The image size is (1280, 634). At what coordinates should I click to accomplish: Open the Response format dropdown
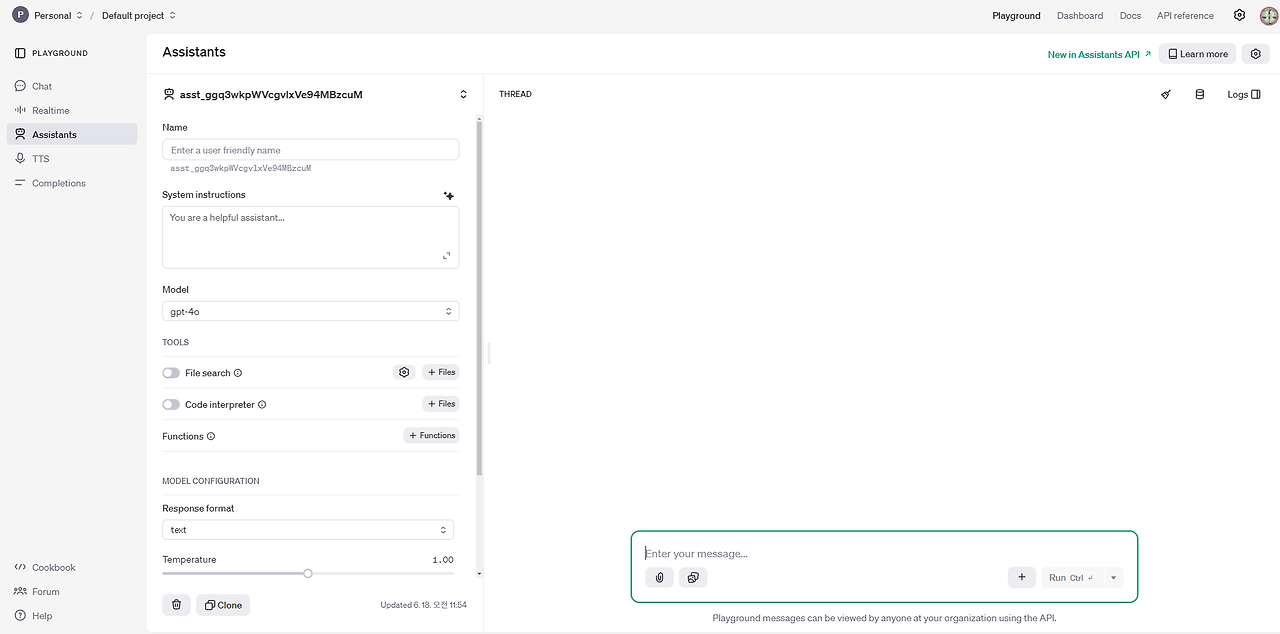click(x=308, y=530)
